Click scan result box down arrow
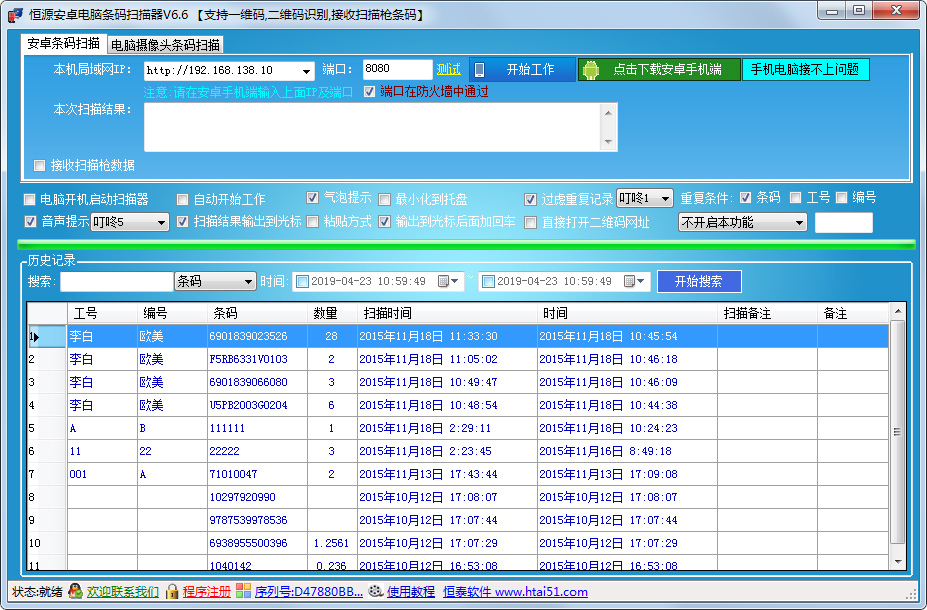 (x=608, y=141)
